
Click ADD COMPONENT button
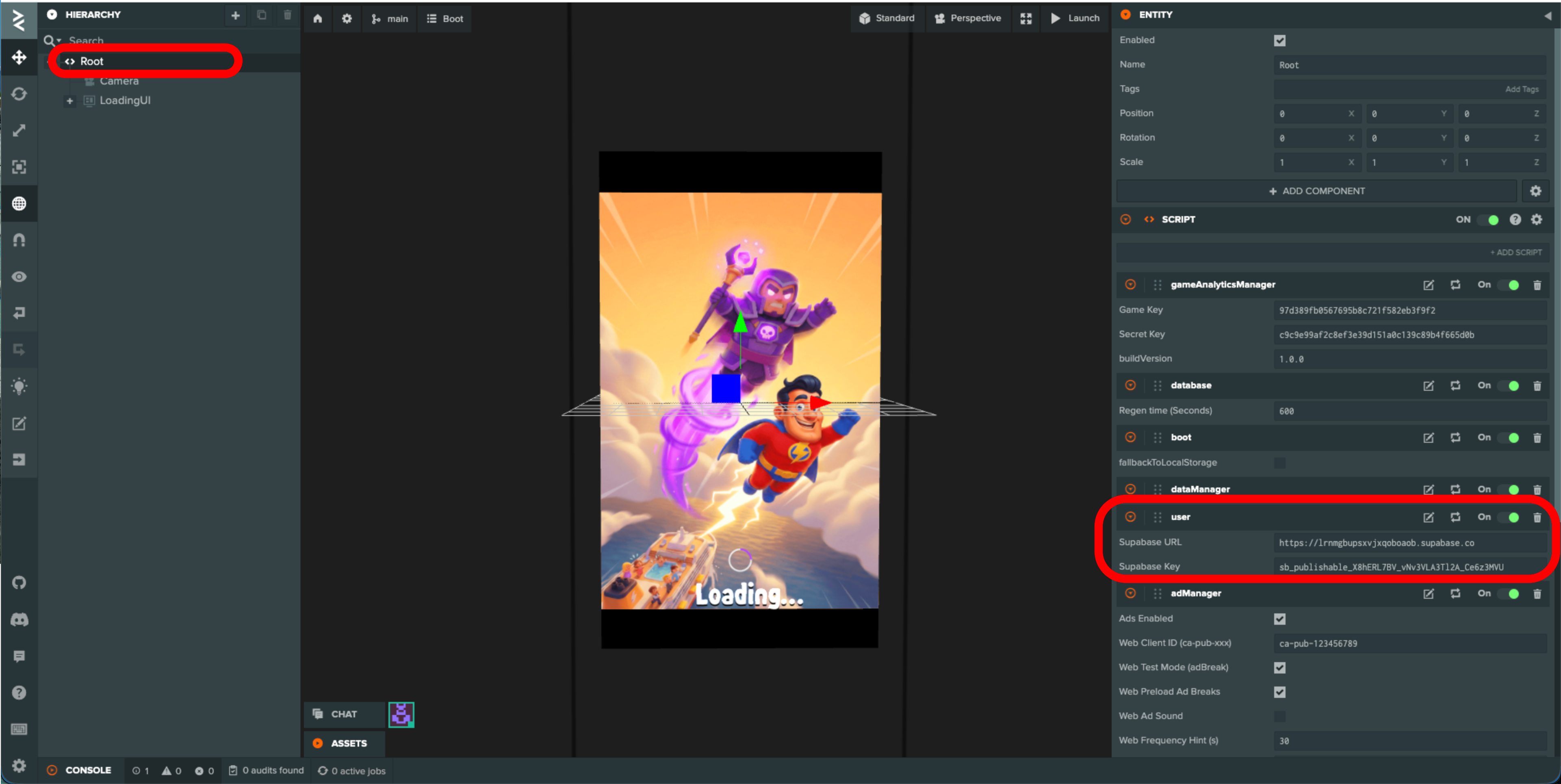[1316, 191]
